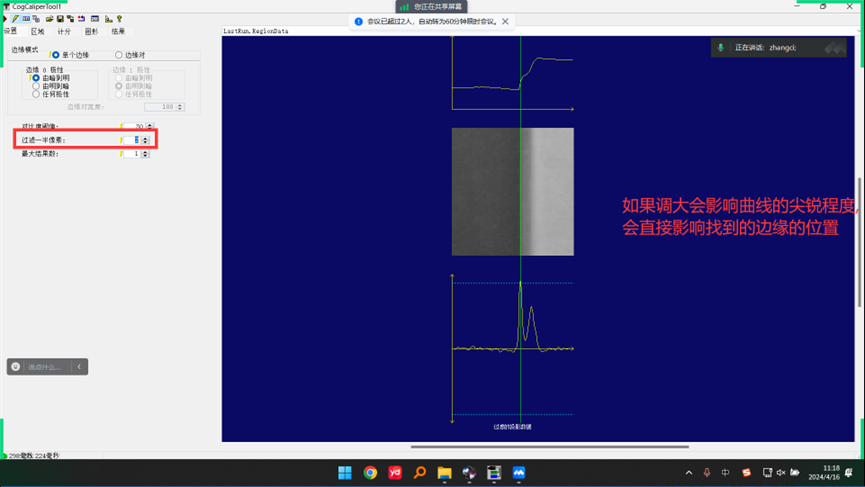Click the emoji icon in the chat bar
Viewport: 865px width, 487px height.
(x=15, y=367)
